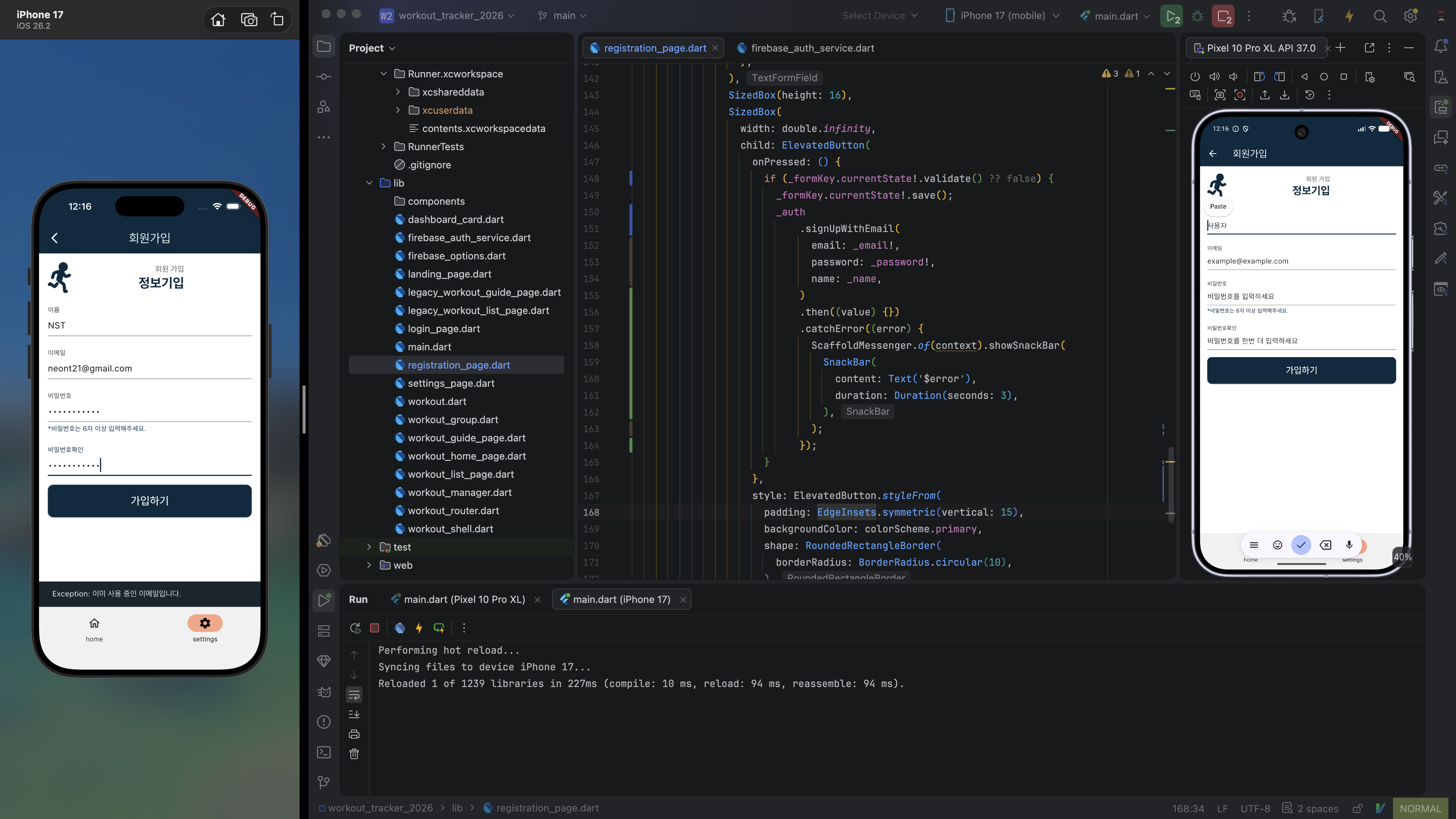Click the emulator overview square button
Image resolution: width=1456 pixels, height=819 pixels.
click(x=1343, y=77)
